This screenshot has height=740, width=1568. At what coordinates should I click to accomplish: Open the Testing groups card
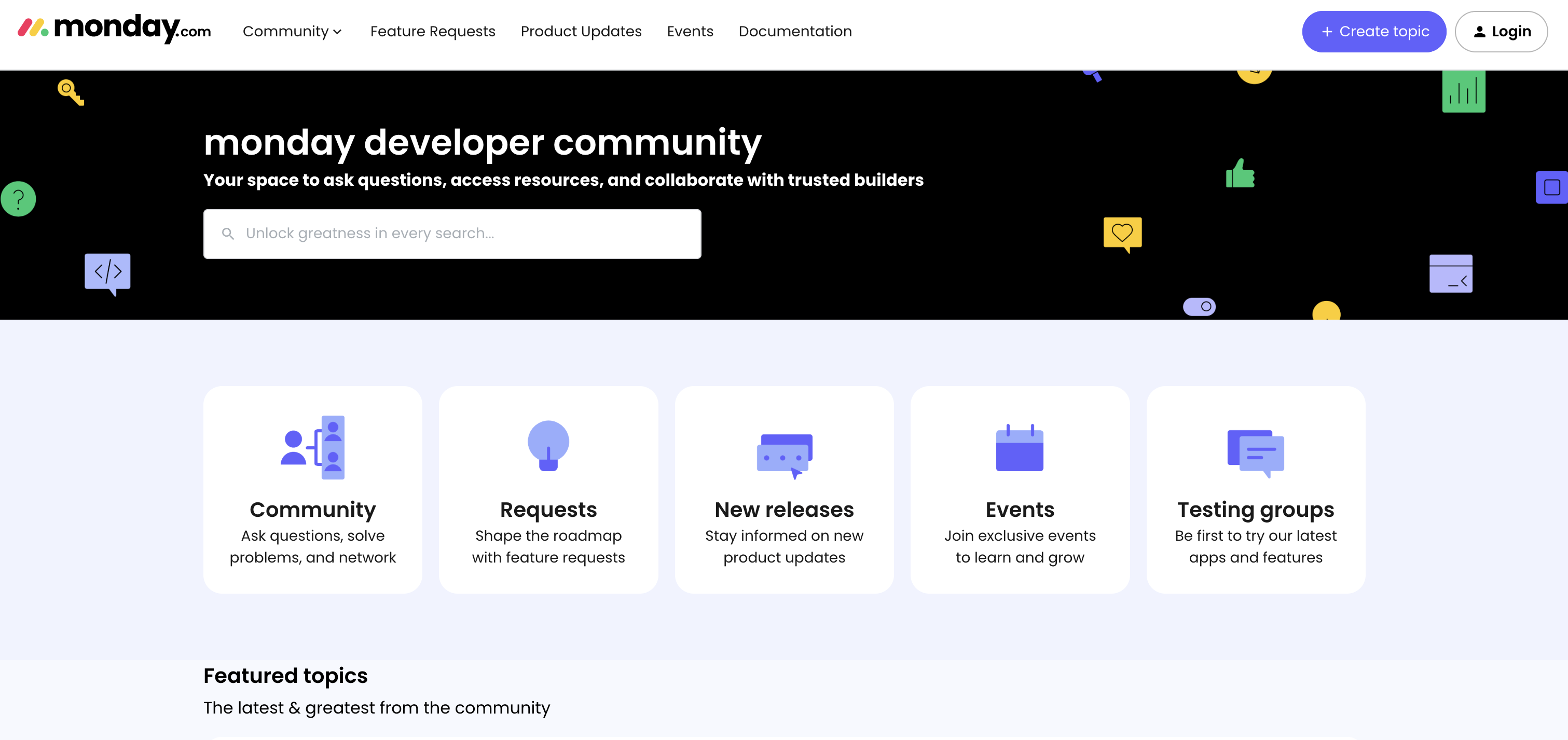[1256, 489]
